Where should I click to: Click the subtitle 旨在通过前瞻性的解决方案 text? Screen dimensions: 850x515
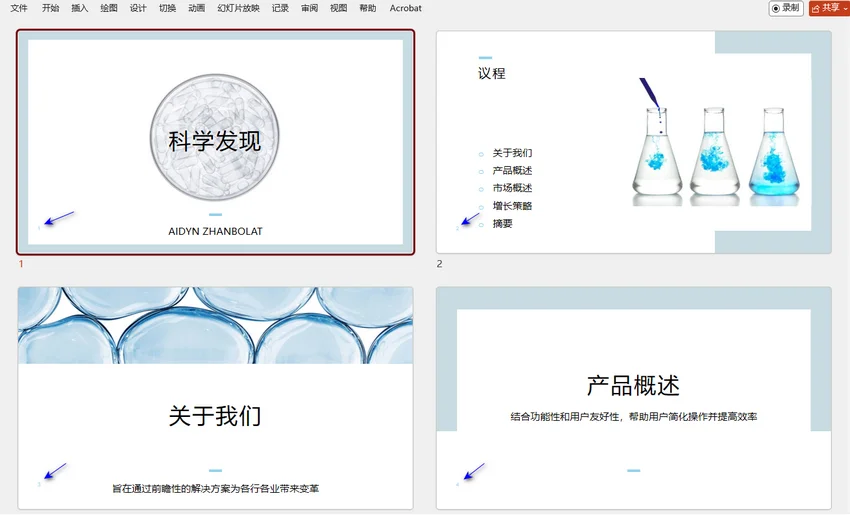pyautogui.click(x=215, y=488)
